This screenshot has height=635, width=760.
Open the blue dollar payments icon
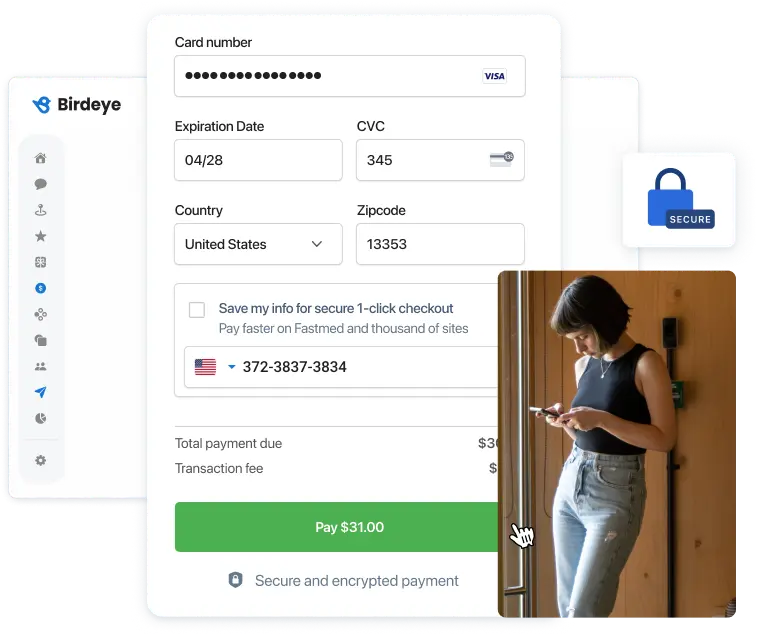(x=41, y=288)
